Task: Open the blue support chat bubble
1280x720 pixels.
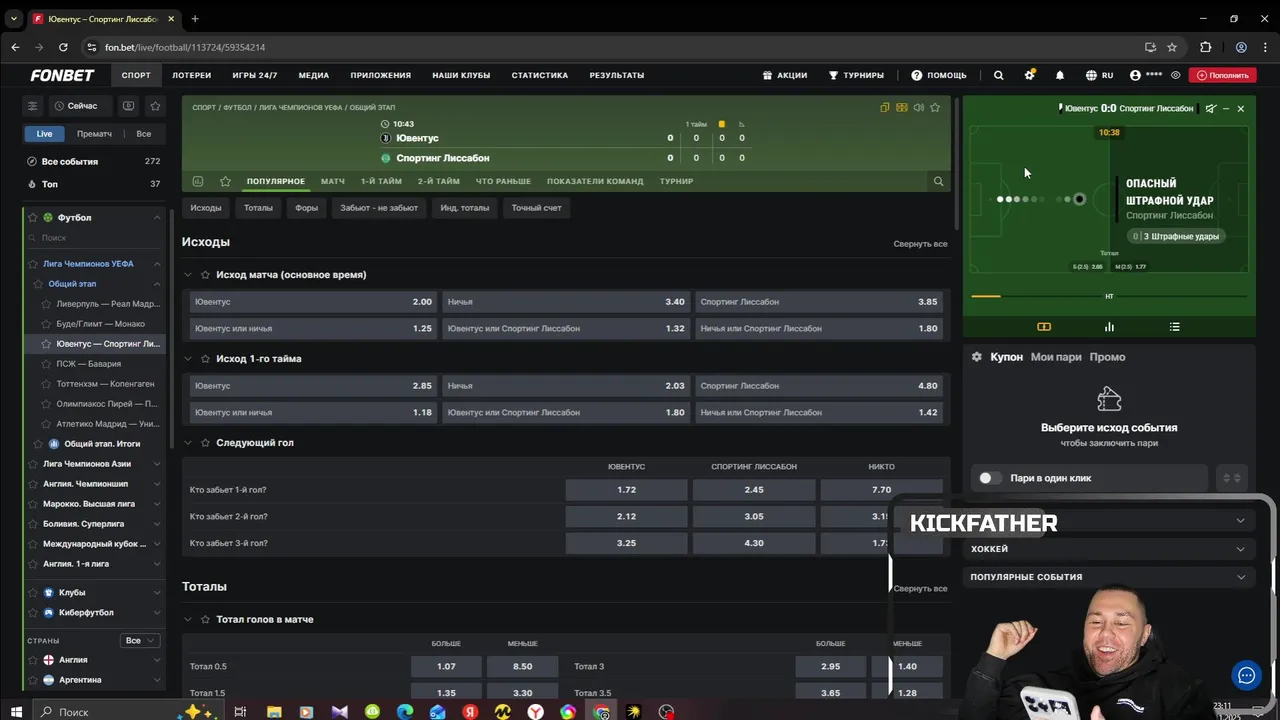Action: click(1246, 675)
